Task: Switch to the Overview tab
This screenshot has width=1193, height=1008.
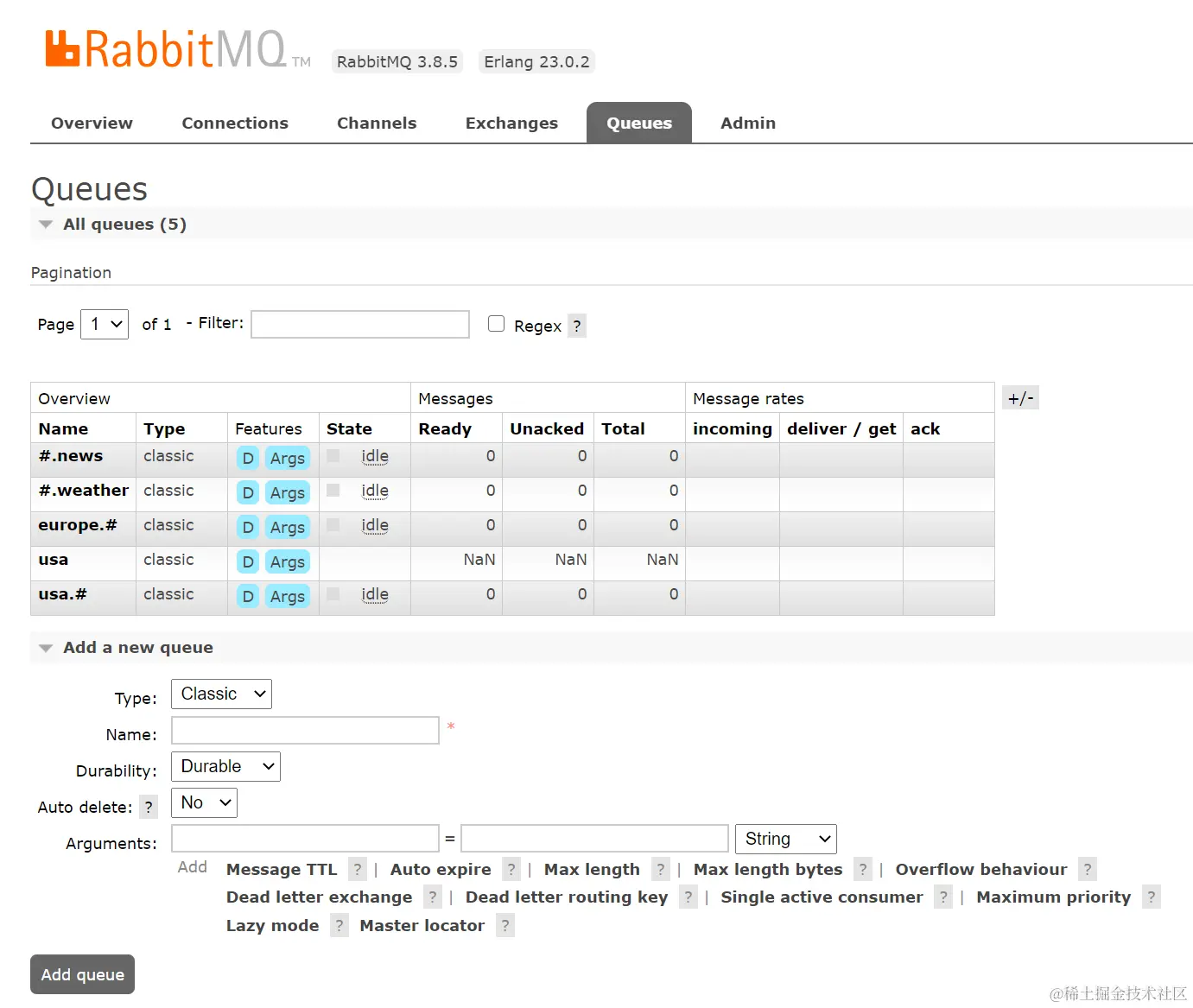Action: (x=92, y=123)
